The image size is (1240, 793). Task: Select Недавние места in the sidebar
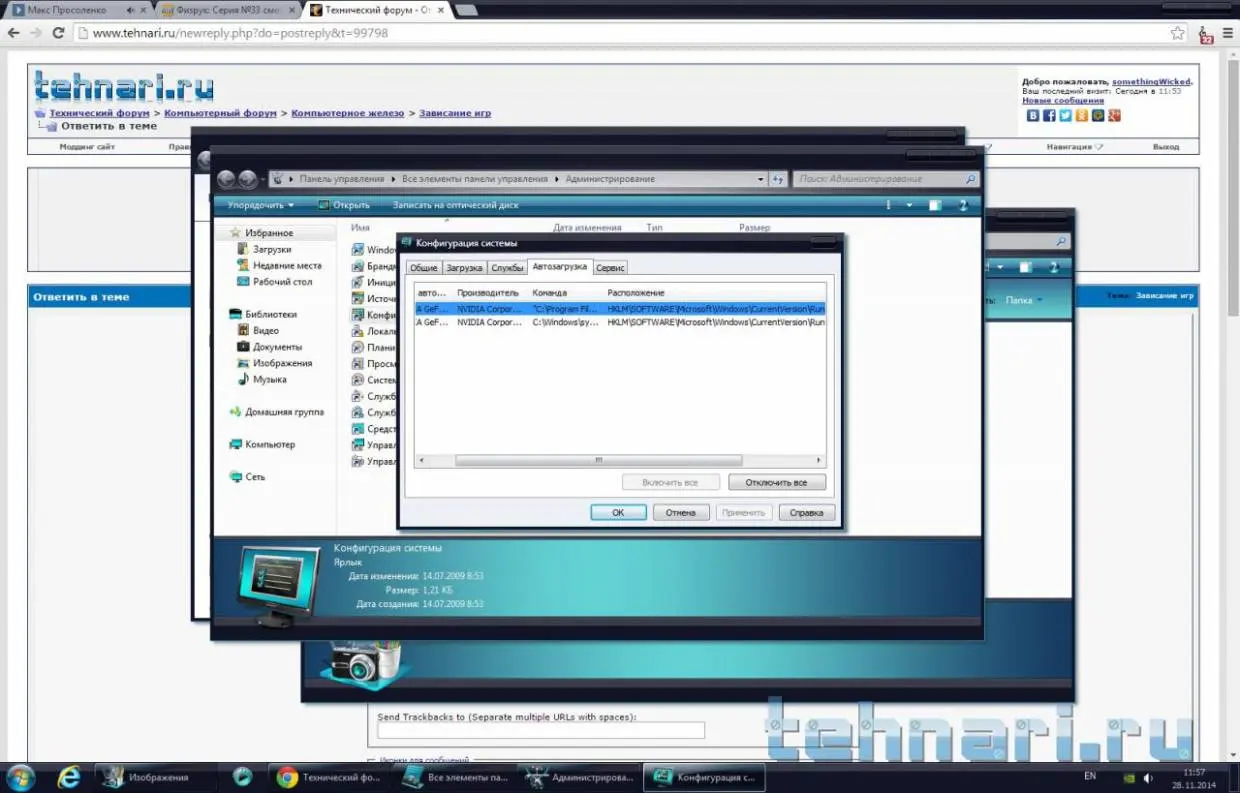(287, 265)
